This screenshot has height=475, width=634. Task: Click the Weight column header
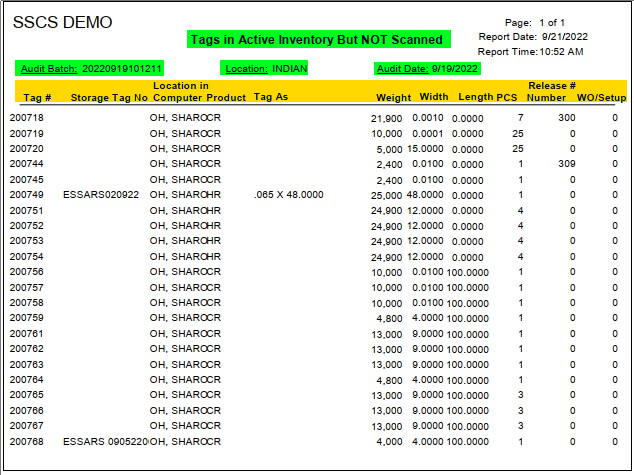[393, 98]
